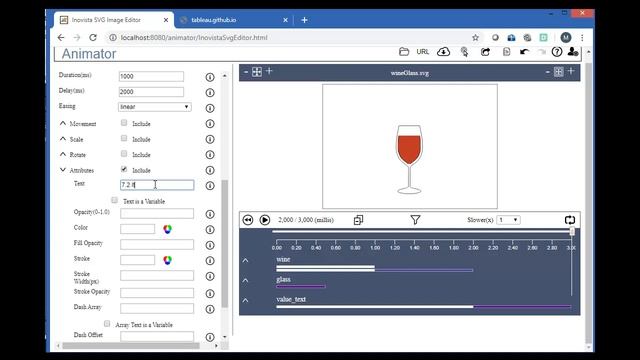
Task: Collapse the Attributes section
Action: [x=63, y=170]
